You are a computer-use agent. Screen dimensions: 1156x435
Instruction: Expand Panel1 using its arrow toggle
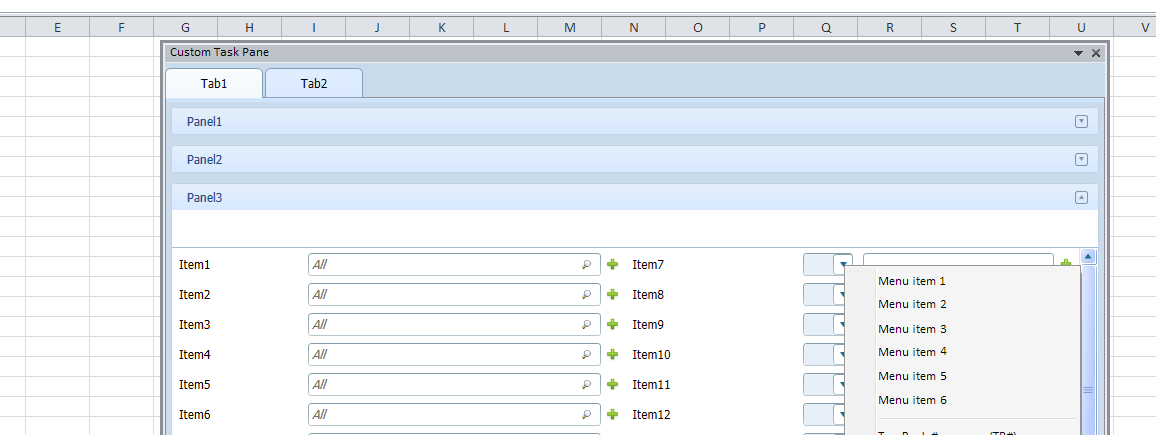tap(1080, 121)
